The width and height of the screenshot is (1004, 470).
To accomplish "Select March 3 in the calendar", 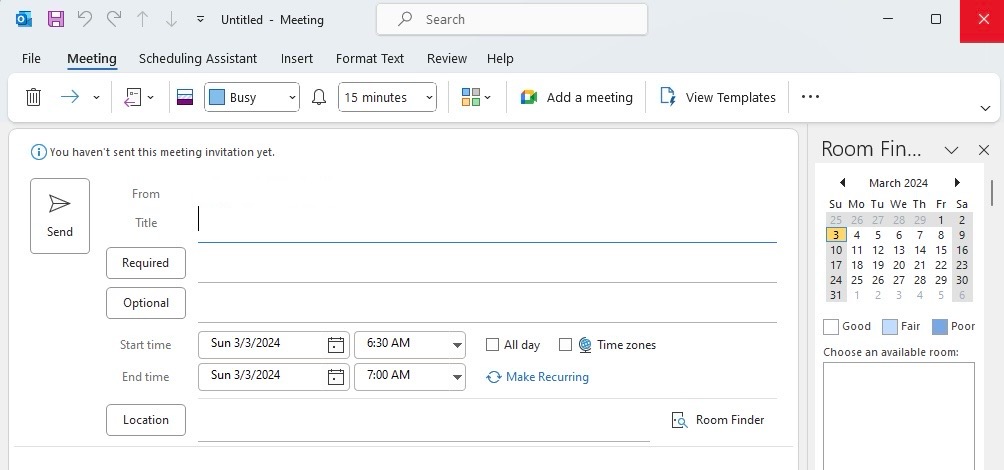I will 836,235.
